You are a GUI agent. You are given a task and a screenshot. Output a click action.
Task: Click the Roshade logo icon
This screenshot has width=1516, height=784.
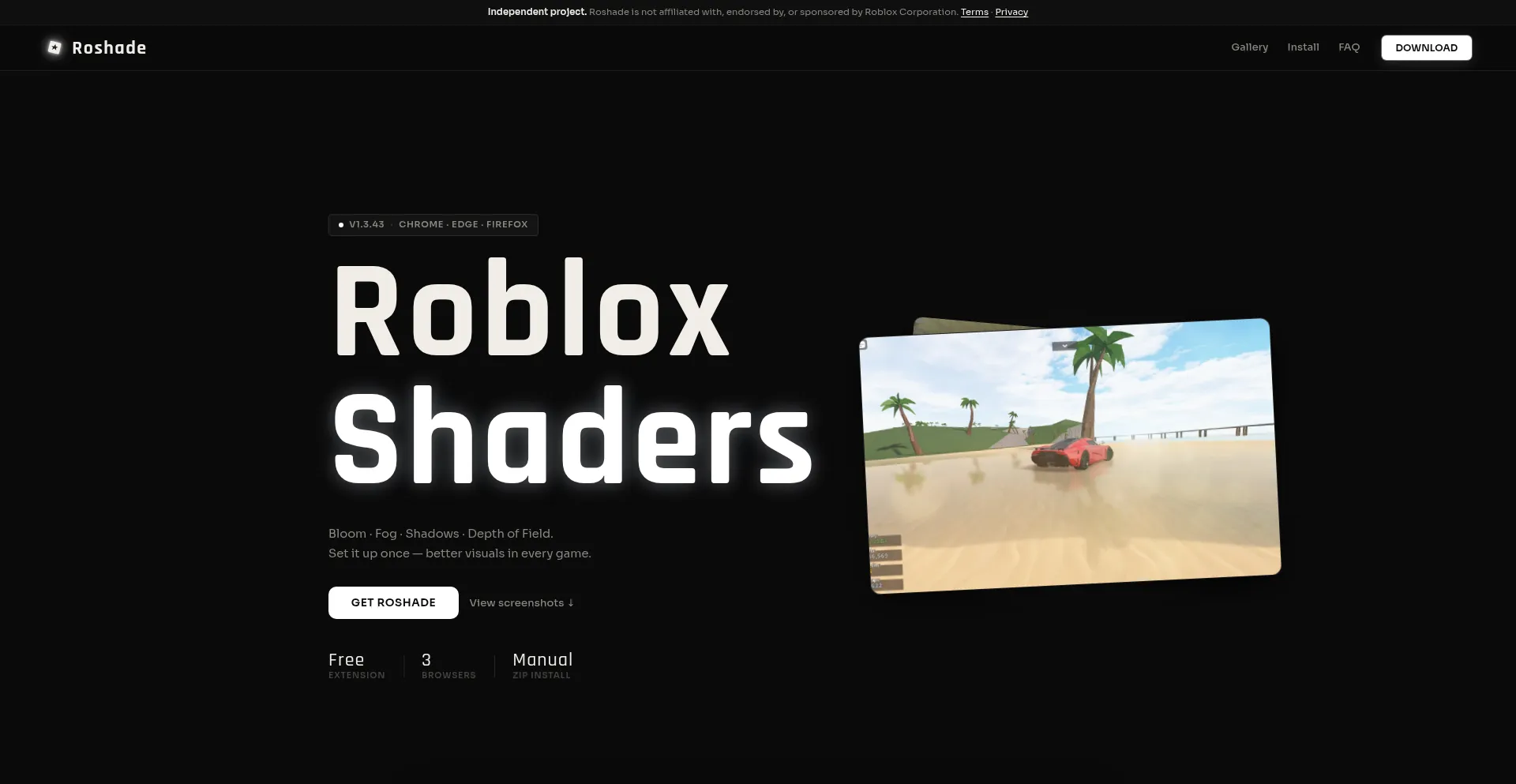click(54, 47)
